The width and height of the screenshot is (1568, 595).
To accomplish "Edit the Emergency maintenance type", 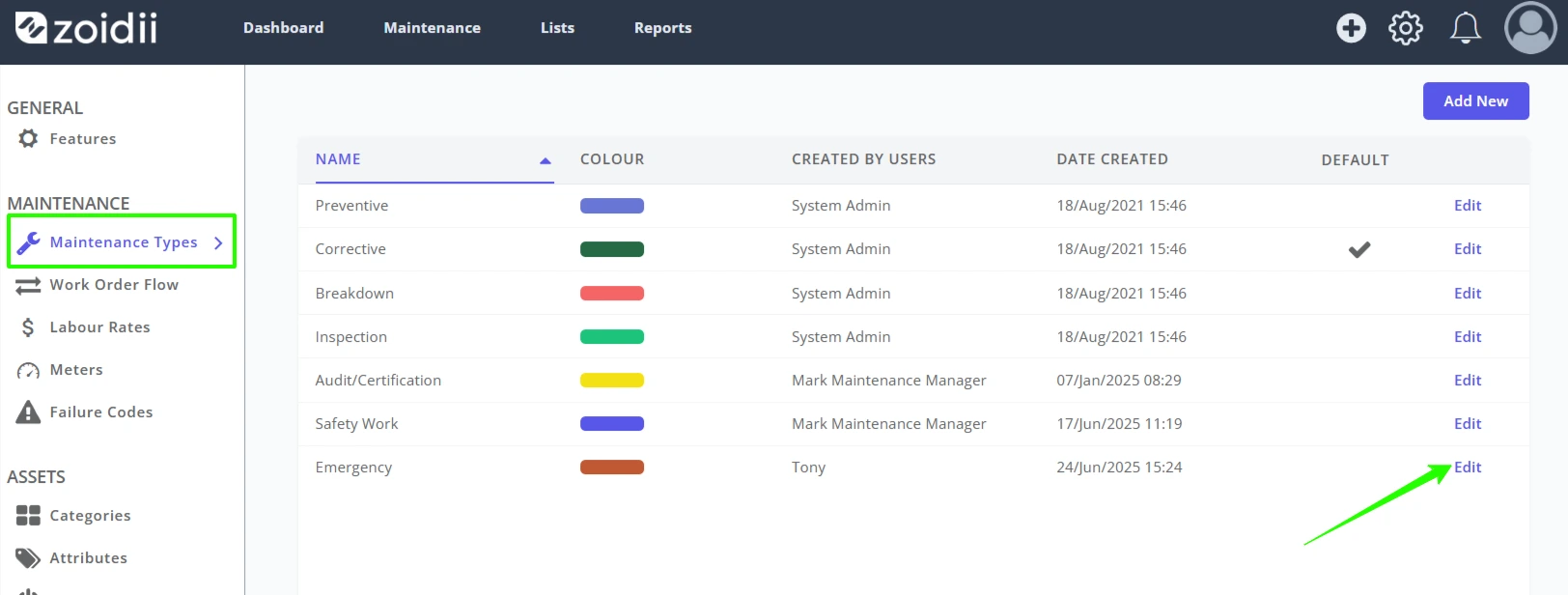I will 1468,467.
